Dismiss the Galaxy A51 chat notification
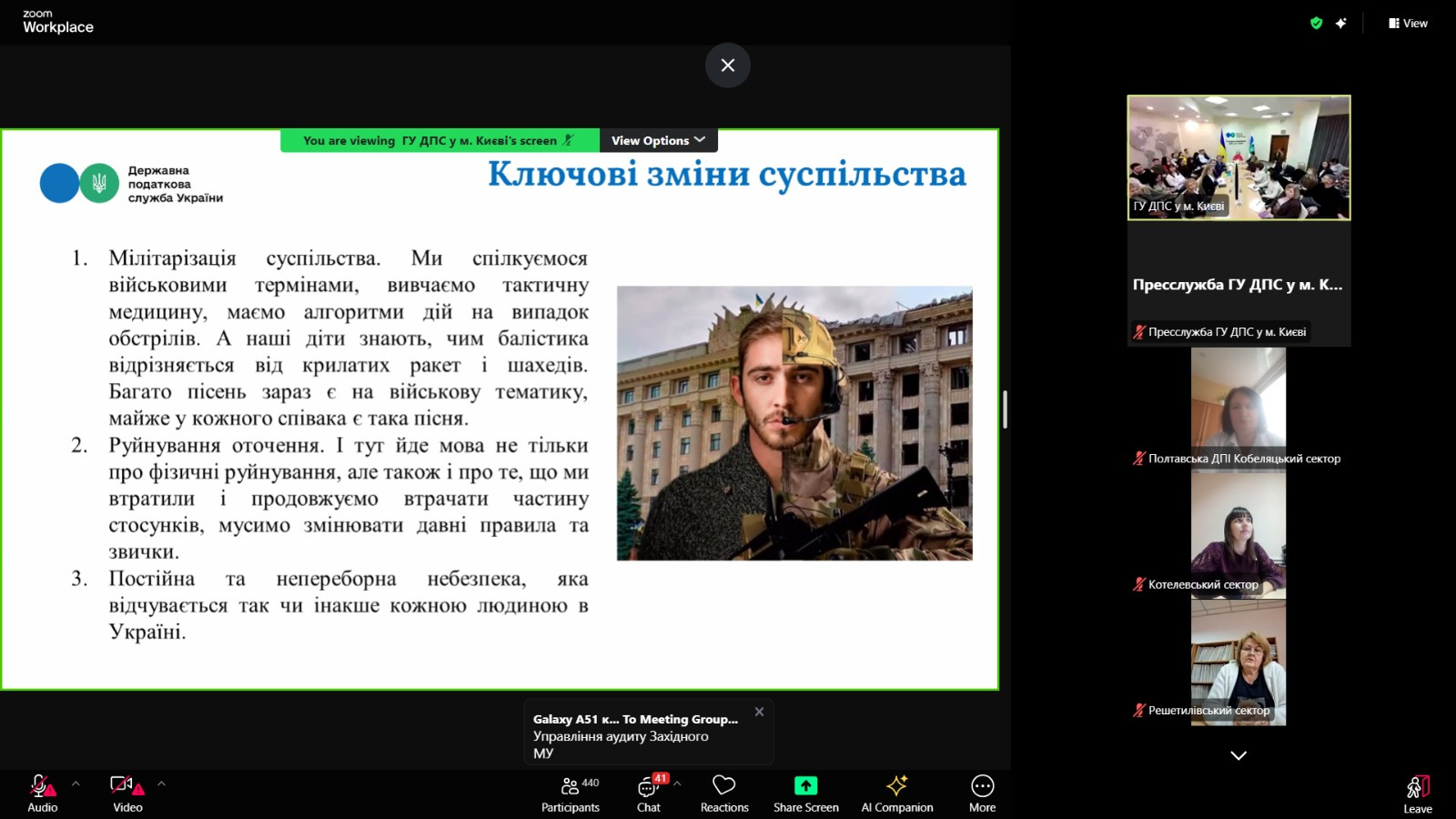The width and height of the screenshot is (1456, 819). (759, 712)
